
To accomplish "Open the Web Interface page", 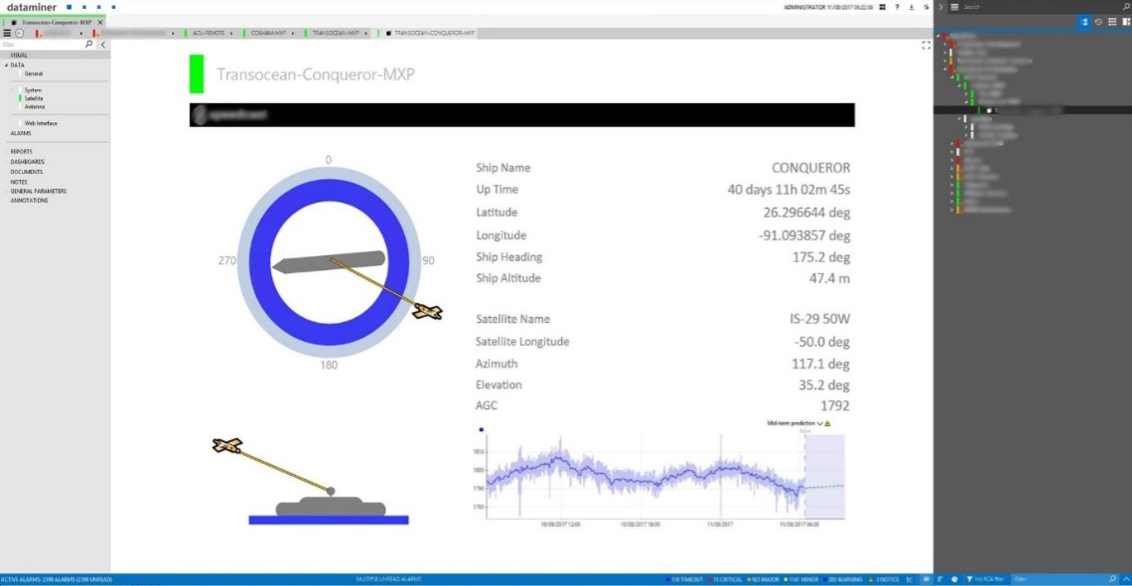I will coord(41,123).
